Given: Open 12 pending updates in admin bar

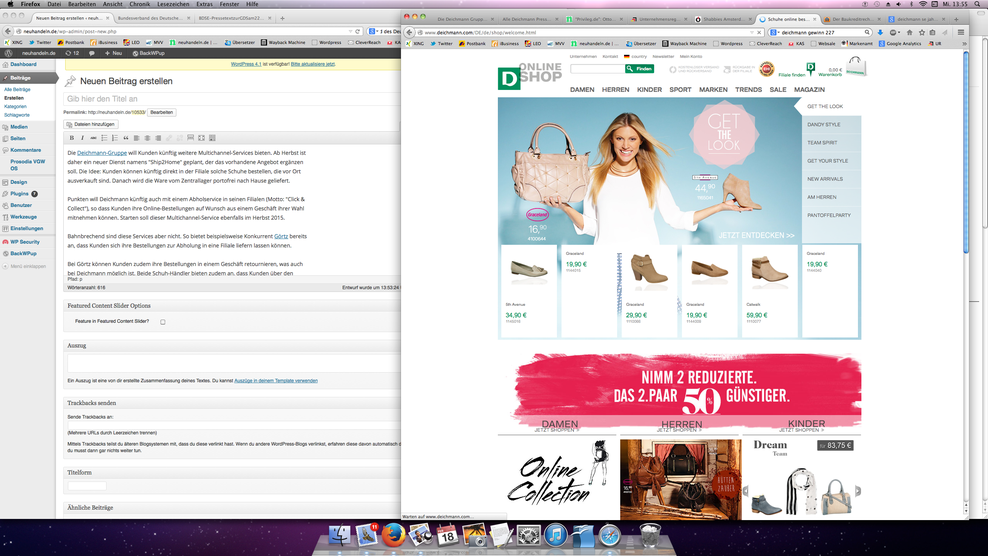Looking at the screenshot, I should (x=72, y=53).
